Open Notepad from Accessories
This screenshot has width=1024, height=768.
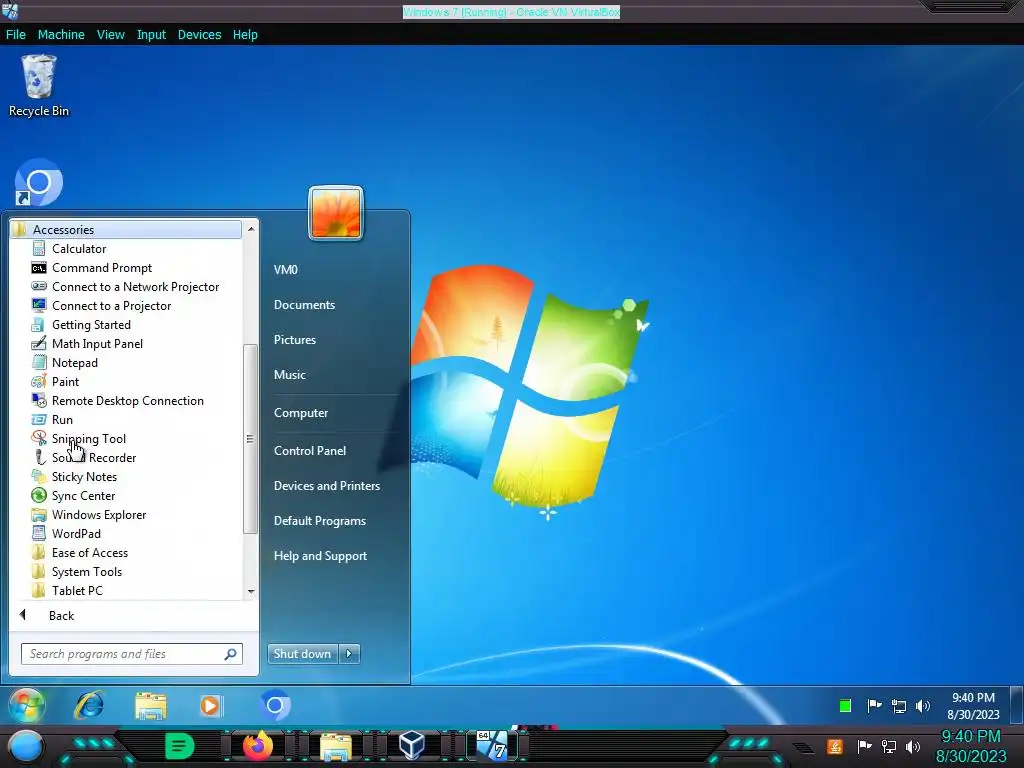click(x=74, y=362)
